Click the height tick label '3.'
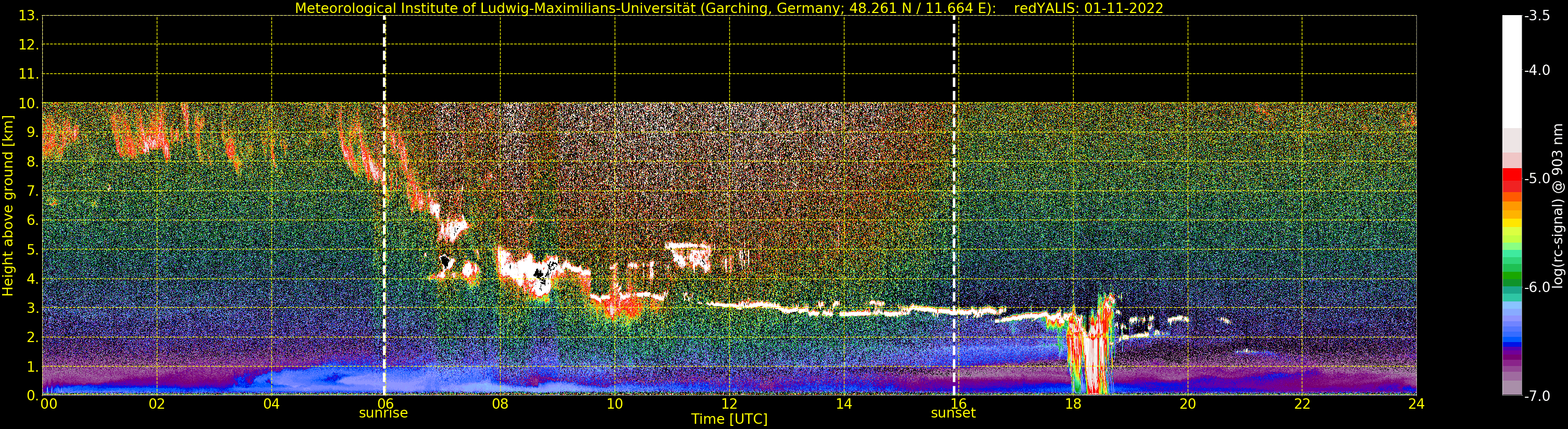1568x429 pixels. pos(32,309)
